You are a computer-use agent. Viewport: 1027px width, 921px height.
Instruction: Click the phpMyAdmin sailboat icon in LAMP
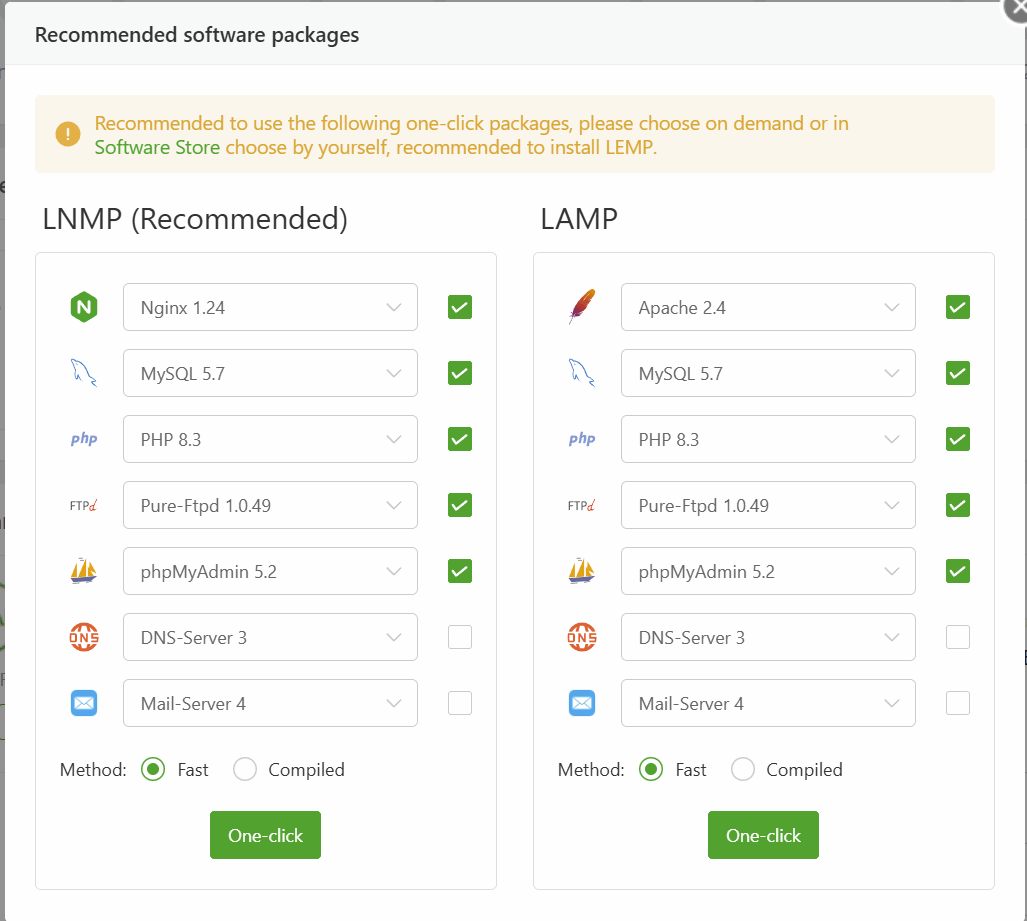tap(582, 571)
